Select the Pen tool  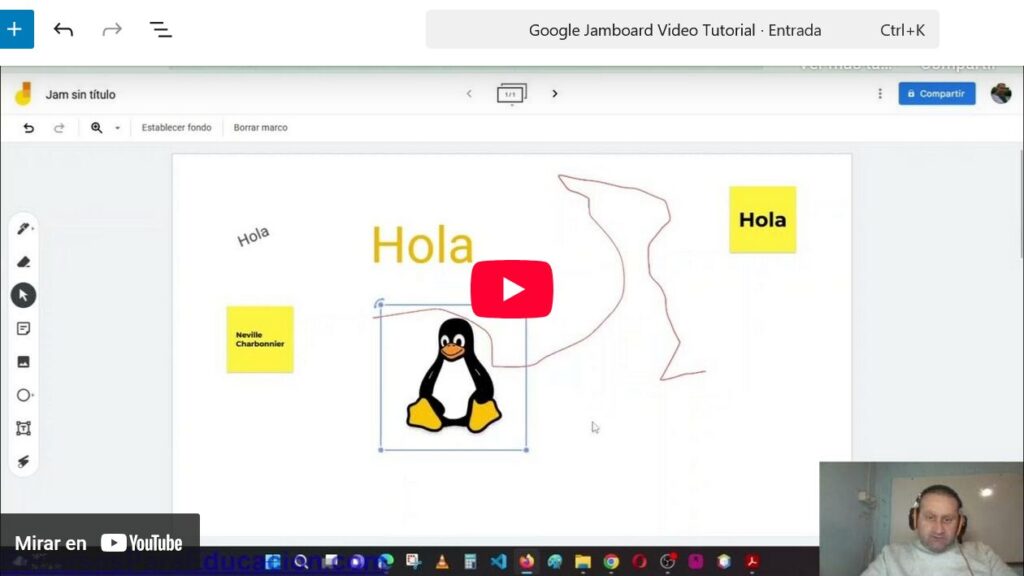[24, 229]
